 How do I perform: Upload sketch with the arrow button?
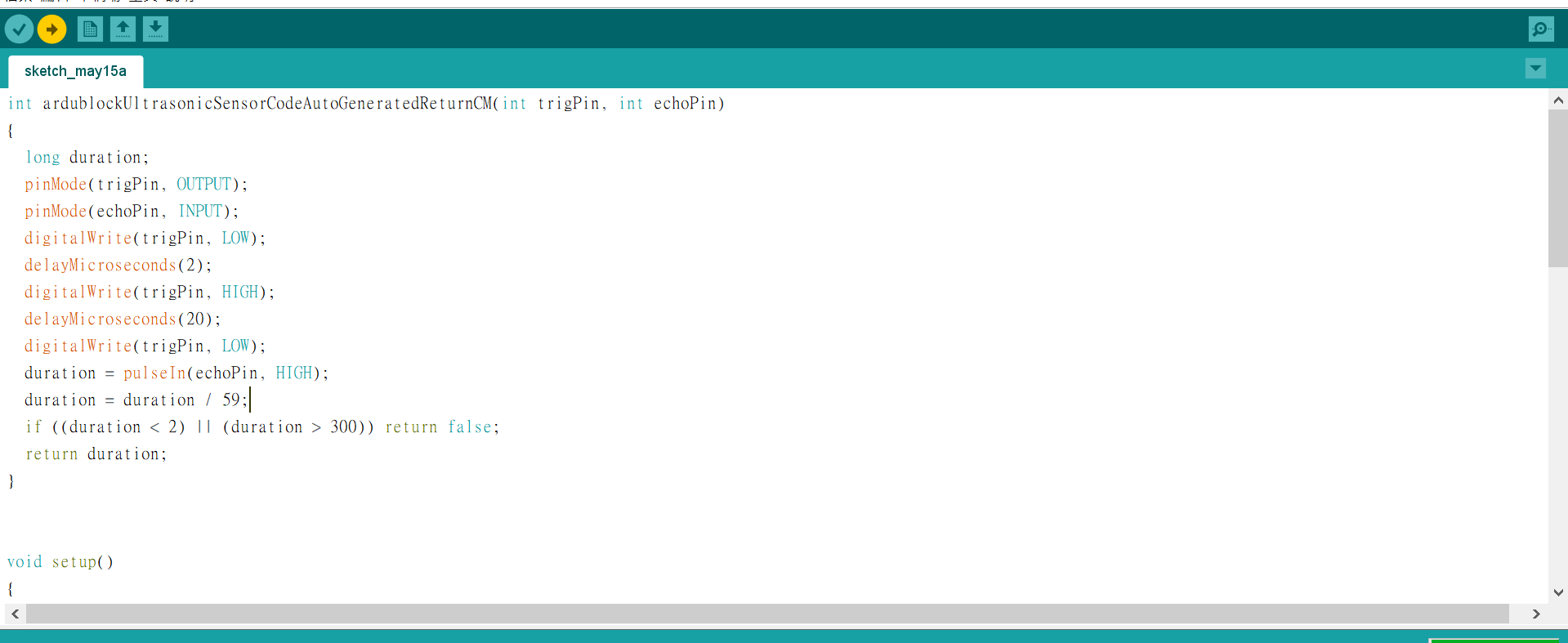click(51, 29)
